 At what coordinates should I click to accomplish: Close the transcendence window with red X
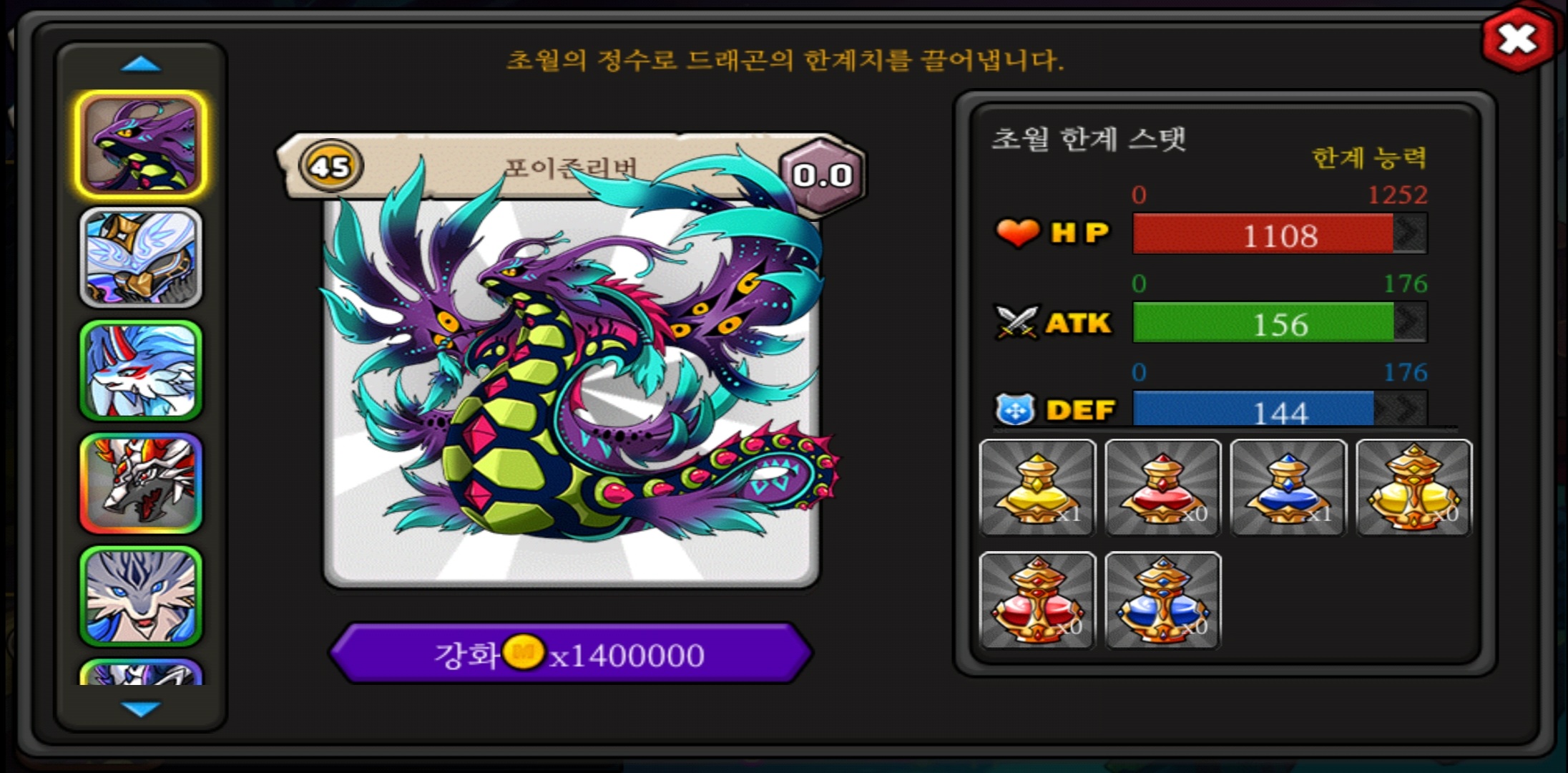(1518, 39)
